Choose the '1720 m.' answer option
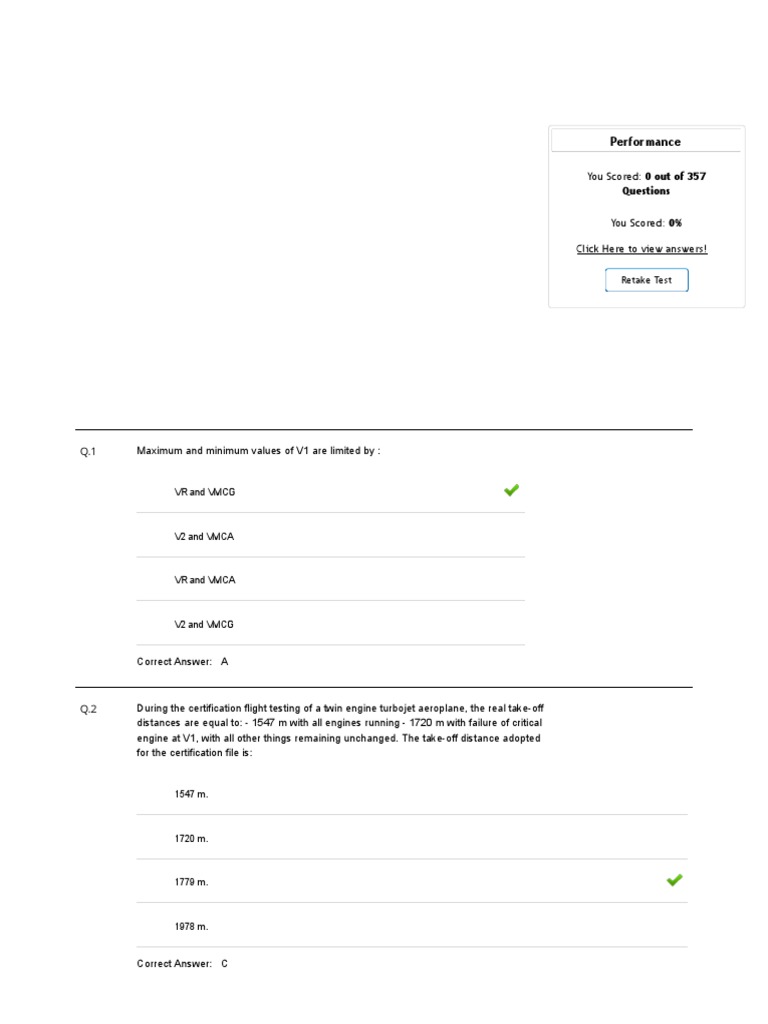 (191, 838)
